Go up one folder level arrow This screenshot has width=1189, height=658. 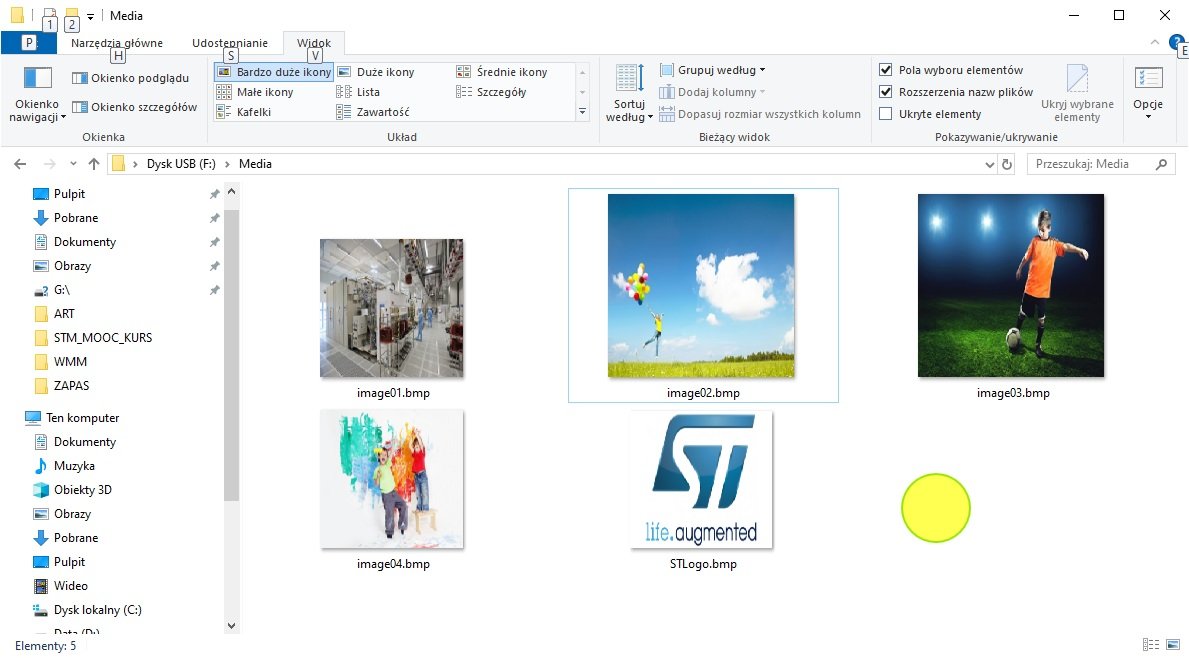click(93, 164)
